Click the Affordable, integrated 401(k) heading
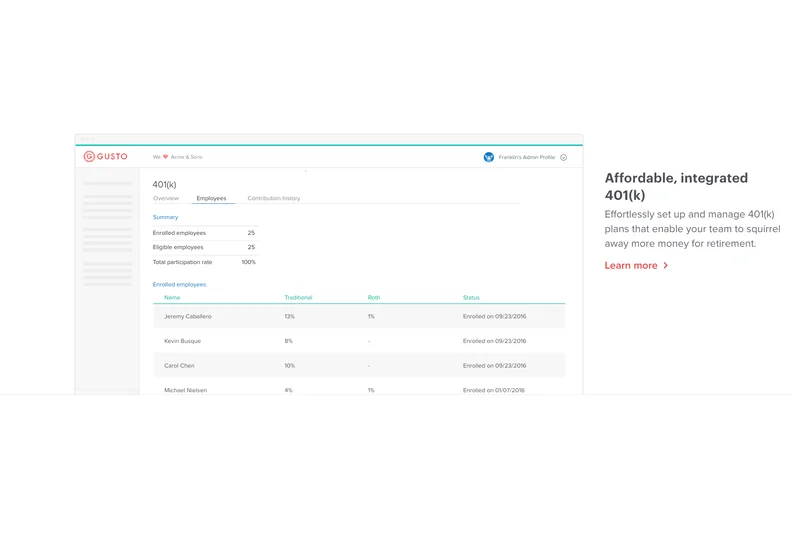 [676, 186]
